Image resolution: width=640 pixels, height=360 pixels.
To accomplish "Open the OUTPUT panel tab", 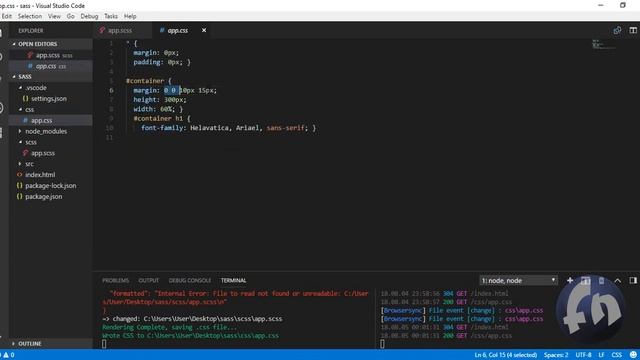I will pyautogui.click(x=149, y=280).
